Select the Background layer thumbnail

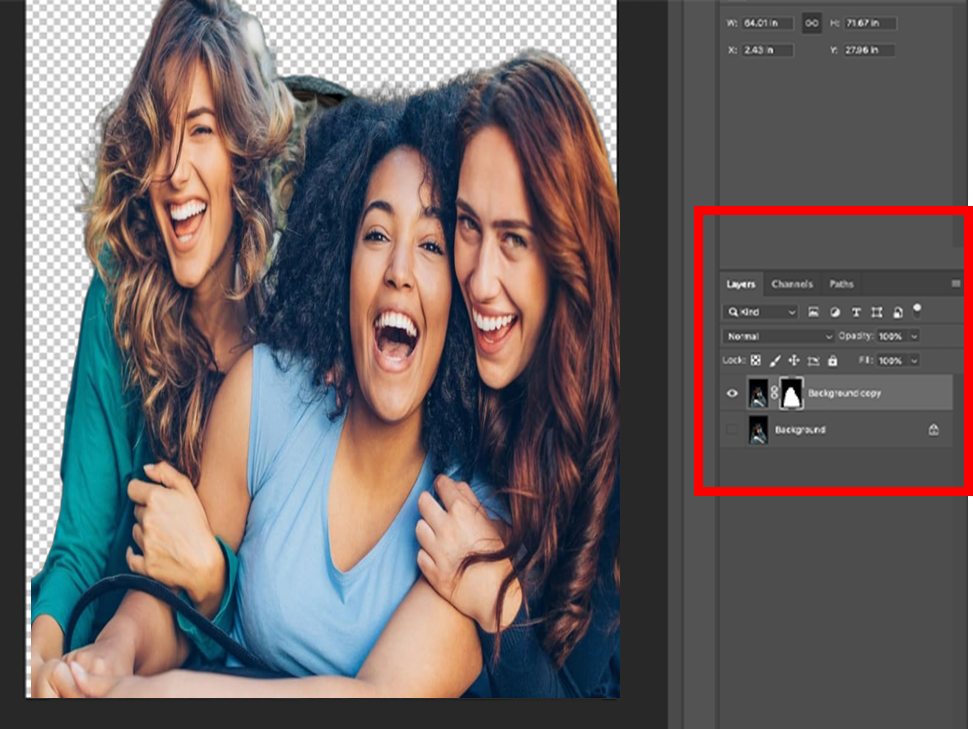(x=758, y=429)
